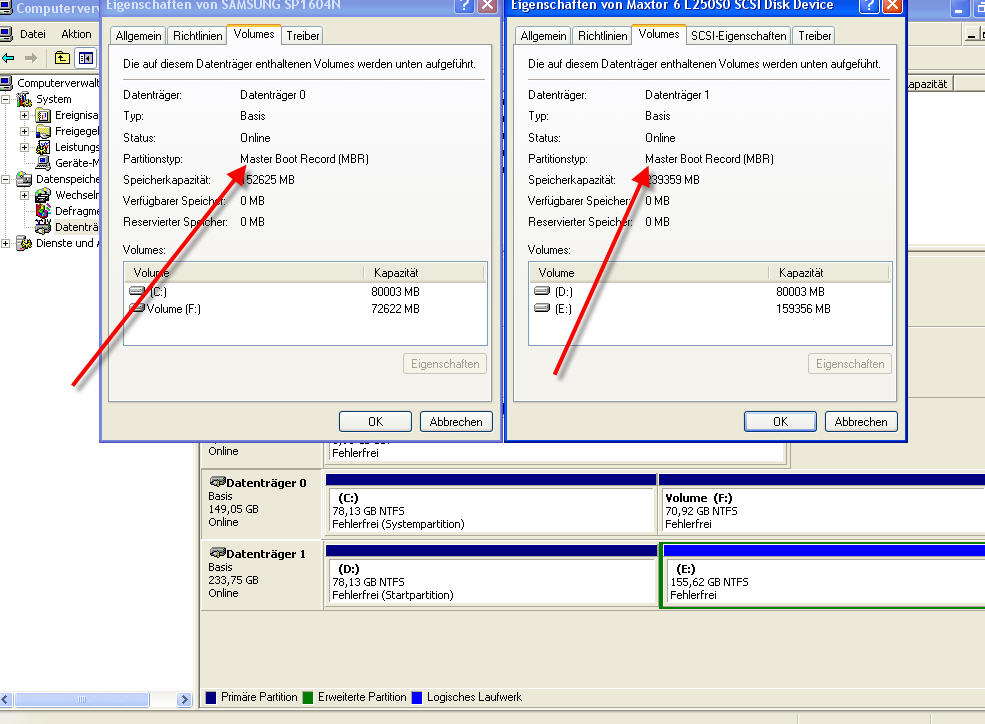Sort by Kapazität column in the Samsung dialog
This screenshot has height=724, width=985.
(423, 273)
